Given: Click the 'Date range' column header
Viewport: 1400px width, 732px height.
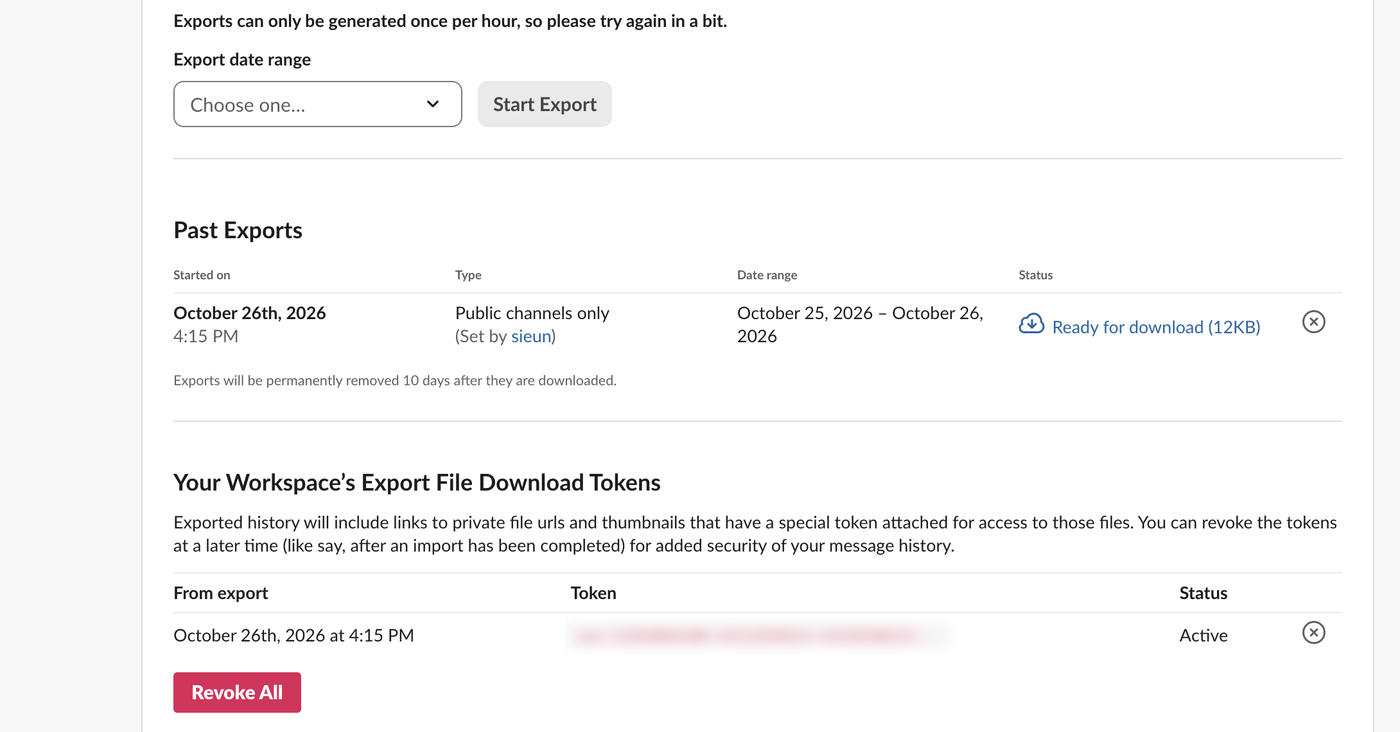Looking at the screenshot, I should click(x=767, y=275).
